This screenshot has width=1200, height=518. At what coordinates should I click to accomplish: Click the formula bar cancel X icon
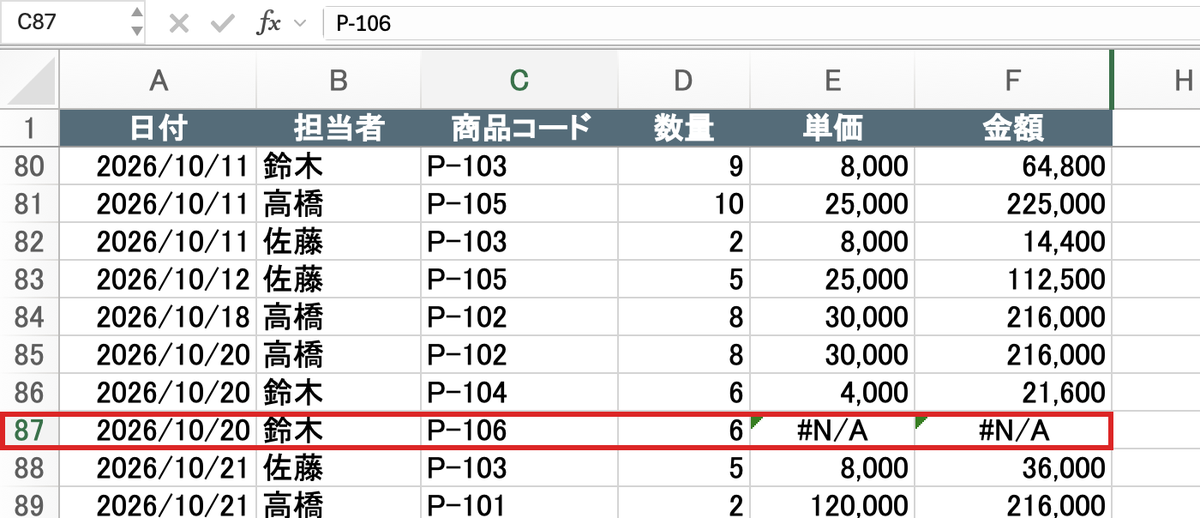click(179, 23)
